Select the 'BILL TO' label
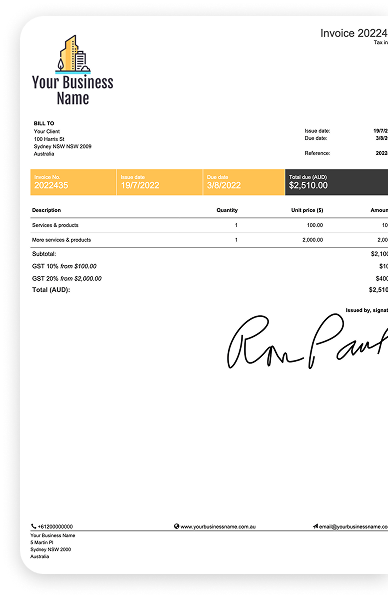Screen dimensions: 388x598 click(x=44, y=123)
